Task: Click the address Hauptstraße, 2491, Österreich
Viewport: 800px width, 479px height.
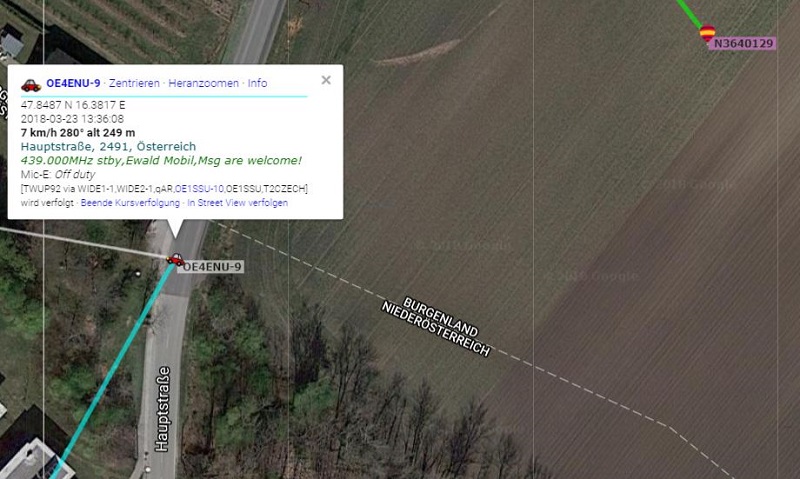Action: coord(108,146)
